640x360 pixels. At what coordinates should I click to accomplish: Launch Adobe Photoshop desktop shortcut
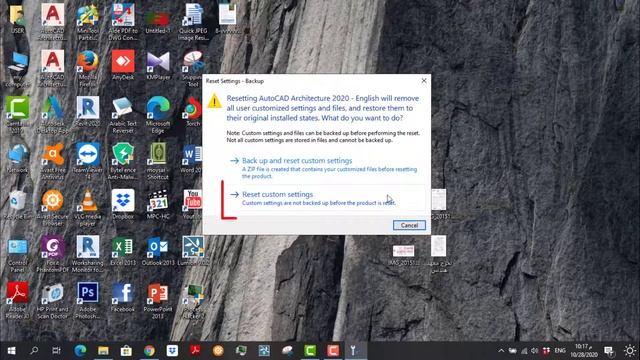(87, 301)
